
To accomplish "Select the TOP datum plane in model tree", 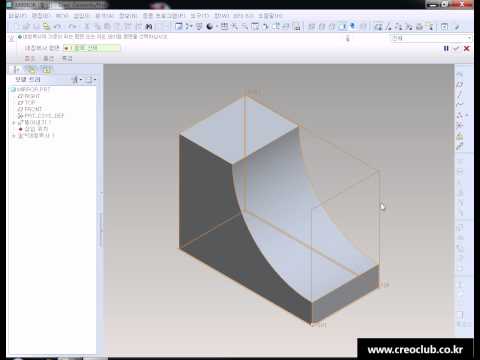I will point(27,103).
